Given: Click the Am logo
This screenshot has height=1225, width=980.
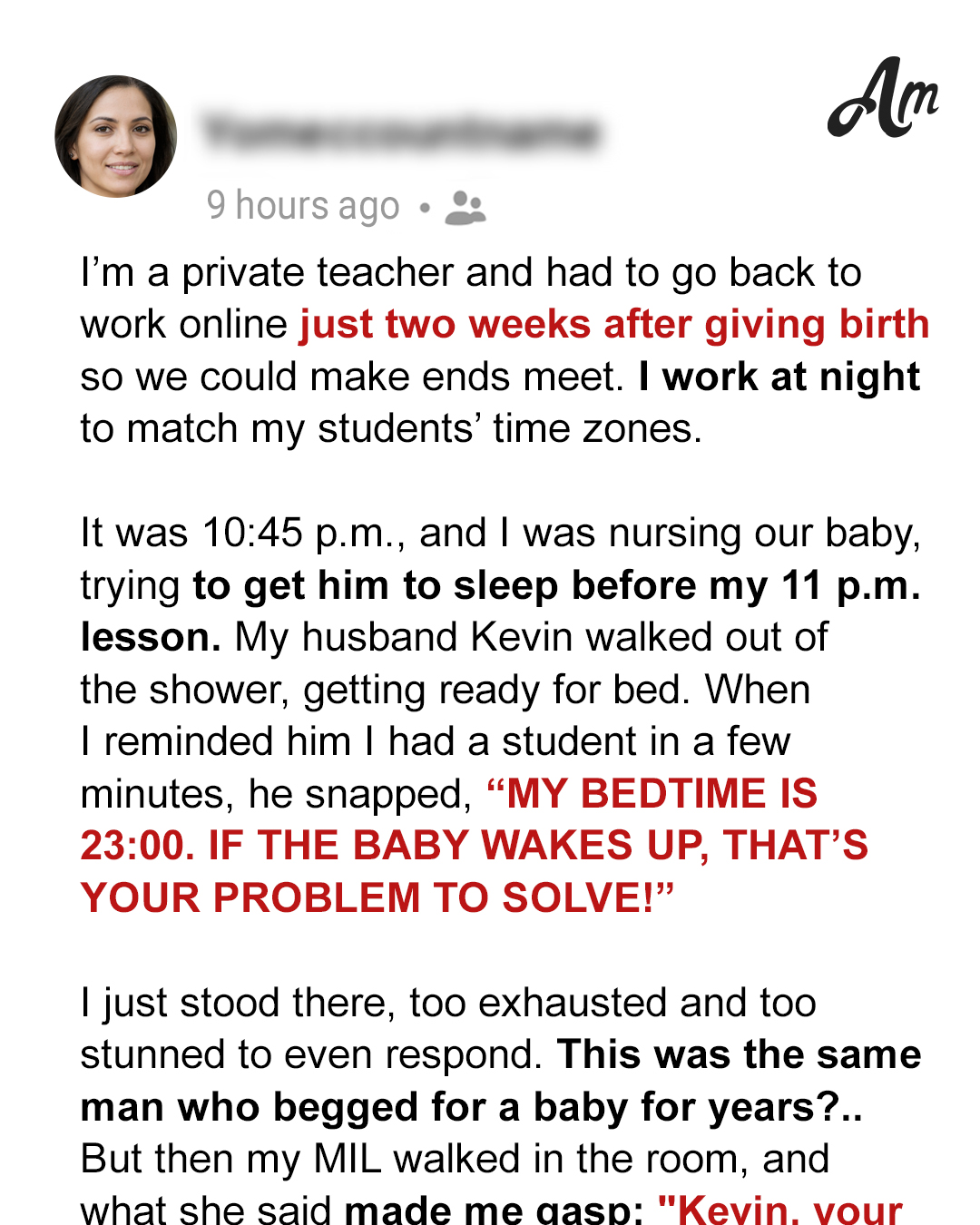Looking at the screenshot, I should coord(882,97).
